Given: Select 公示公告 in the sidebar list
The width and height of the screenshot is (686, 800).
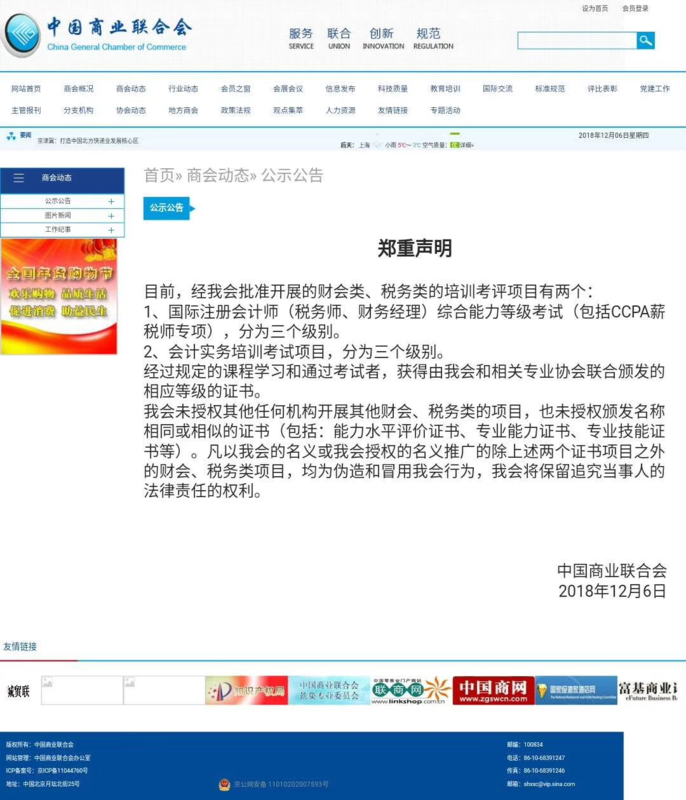Looking at the screenshot, I should [58, 201].
